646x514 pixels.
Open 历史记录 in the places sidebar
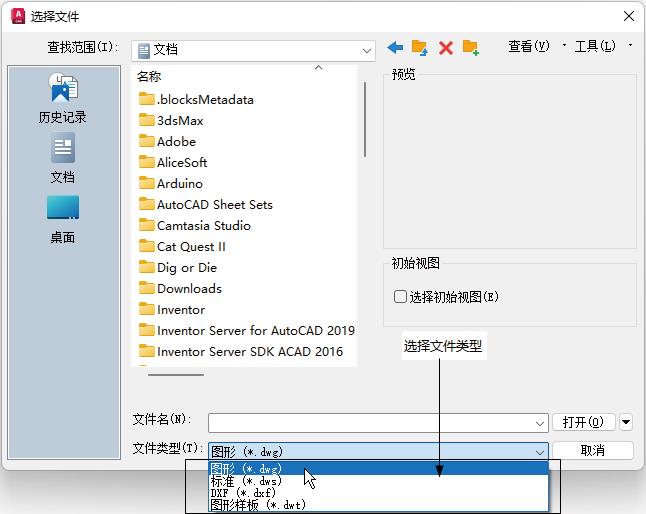click(63, 100)
